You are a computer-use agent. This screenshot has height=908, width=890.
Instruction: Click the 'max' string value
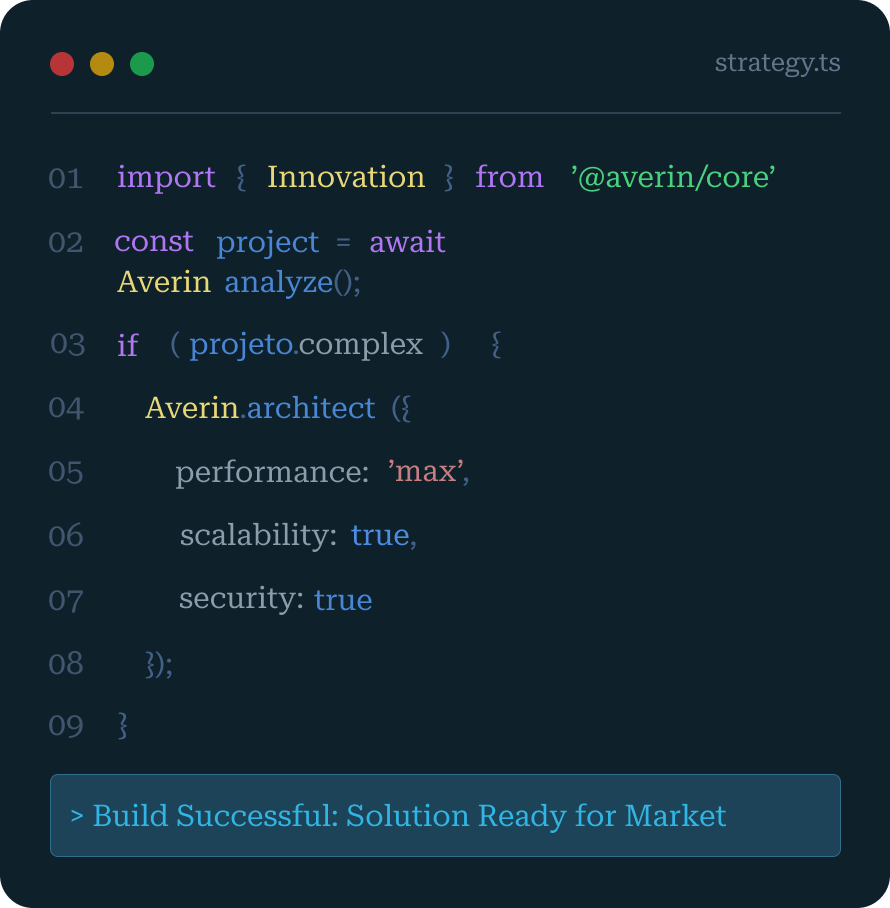(426, 471)
